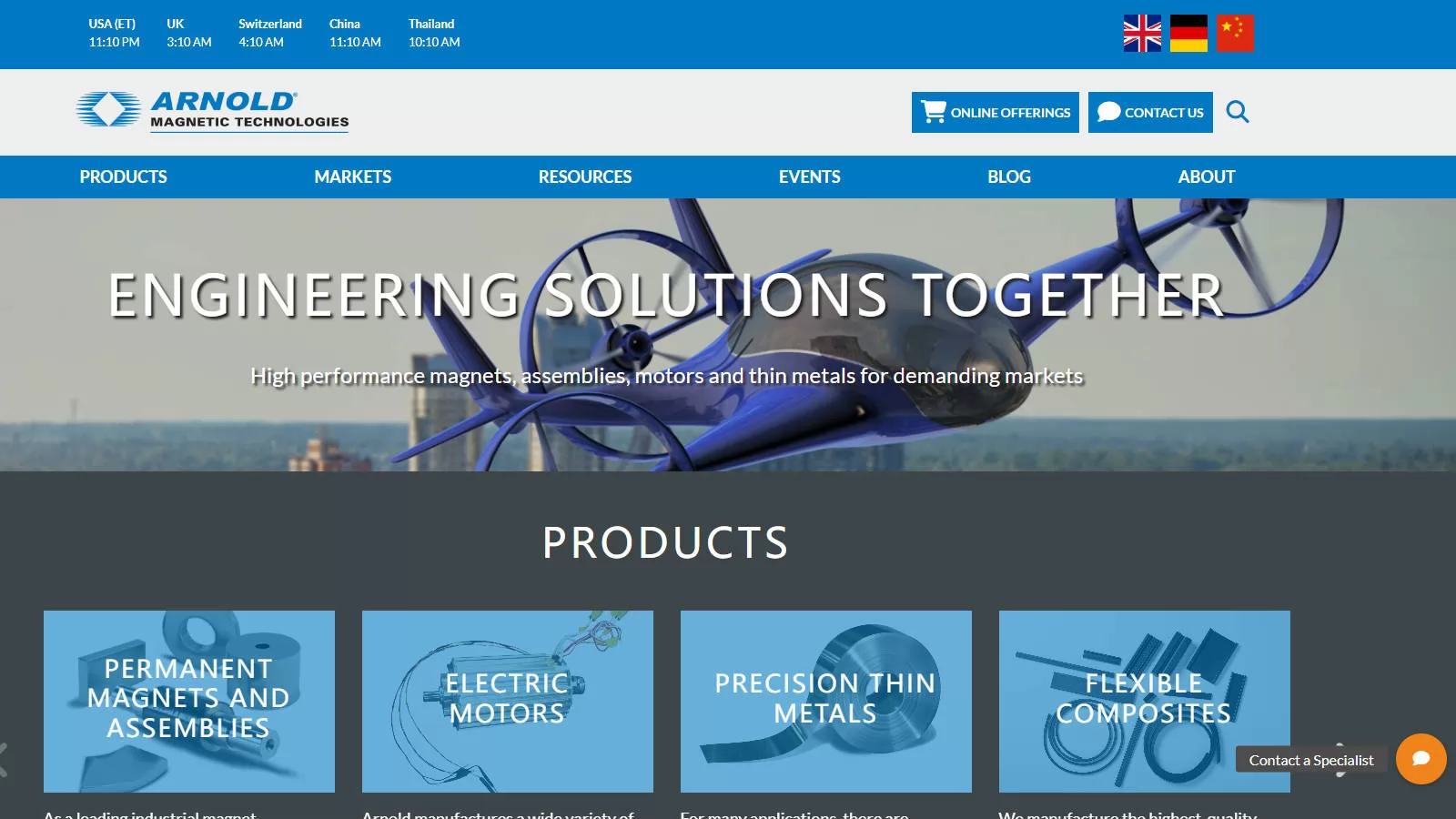Open the Markets menu

pyautogui.click(x=353, y=177)
